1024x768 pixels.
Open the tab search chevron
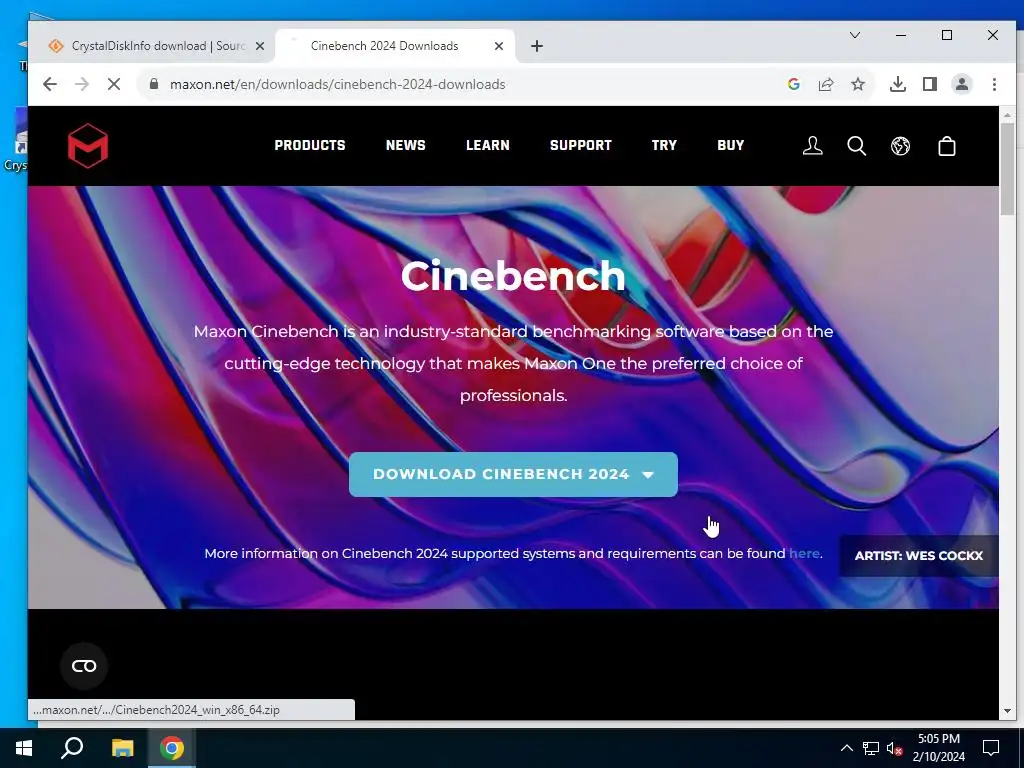[x=855, y=35]
